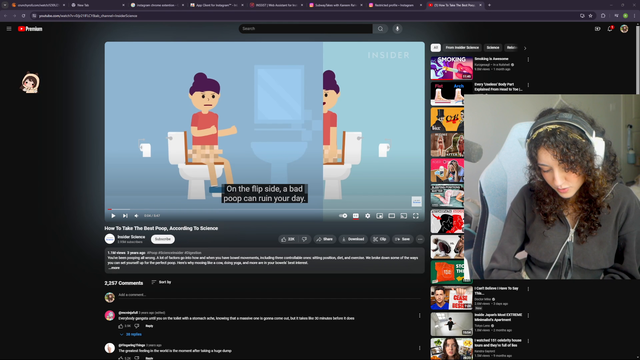Bookmark this page star icon

pyautogui.click(x=591, y=16)
